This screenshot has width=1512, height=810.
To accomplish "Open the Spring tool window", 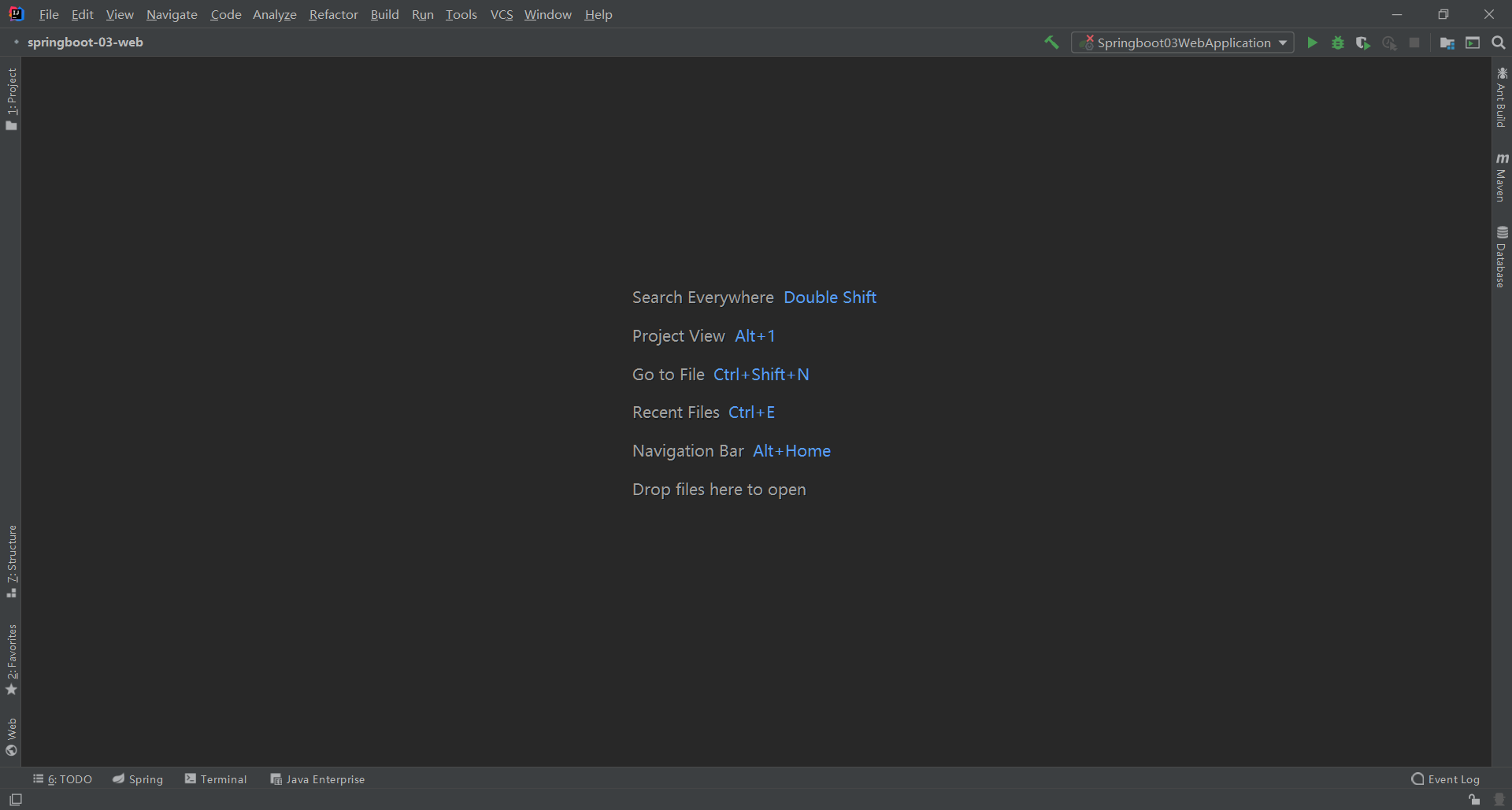I will point(138,779).
